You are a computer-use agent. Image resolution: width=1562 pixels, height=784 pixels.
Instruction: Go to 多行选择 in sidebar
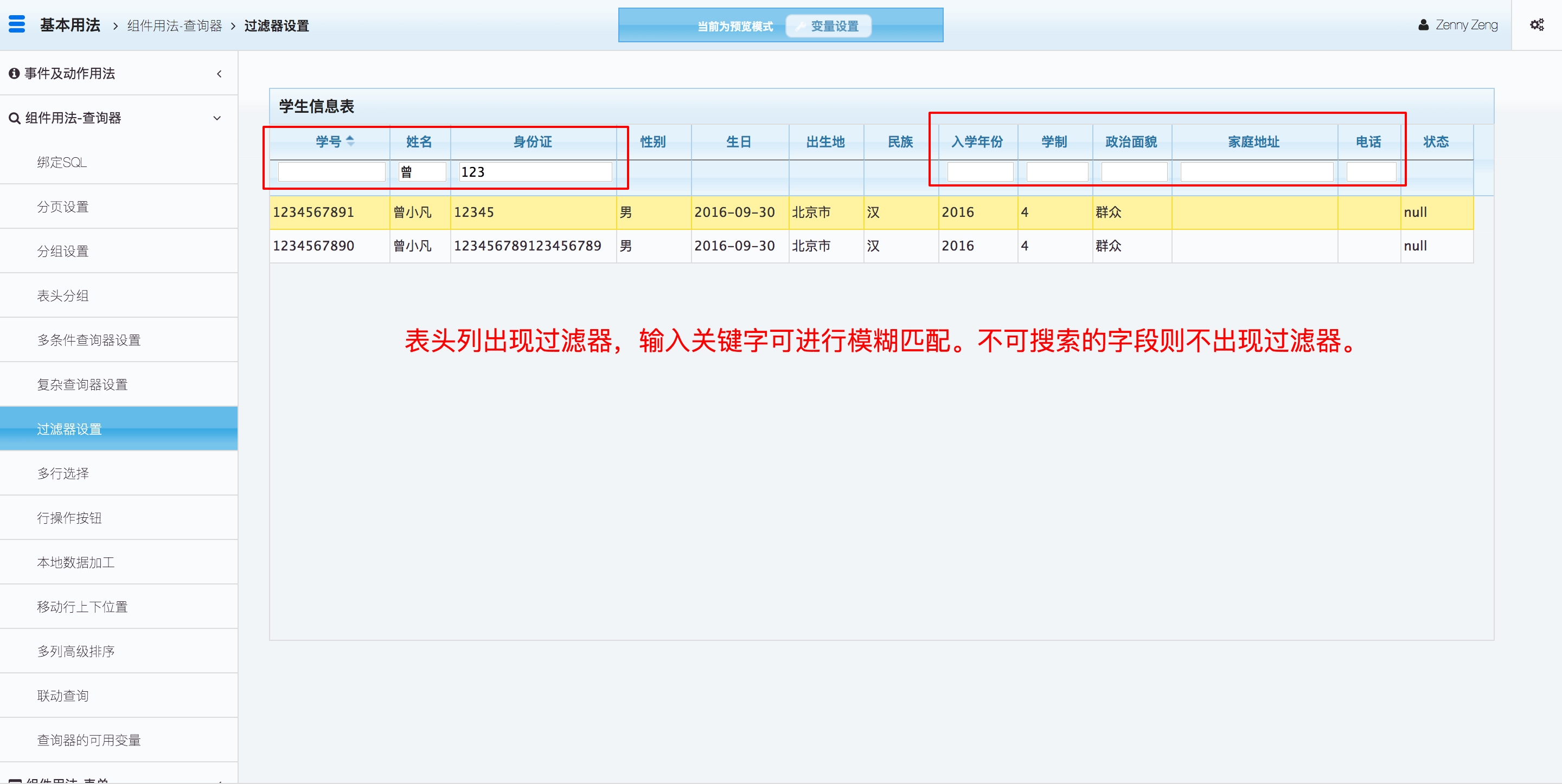(x=62, y=473)
